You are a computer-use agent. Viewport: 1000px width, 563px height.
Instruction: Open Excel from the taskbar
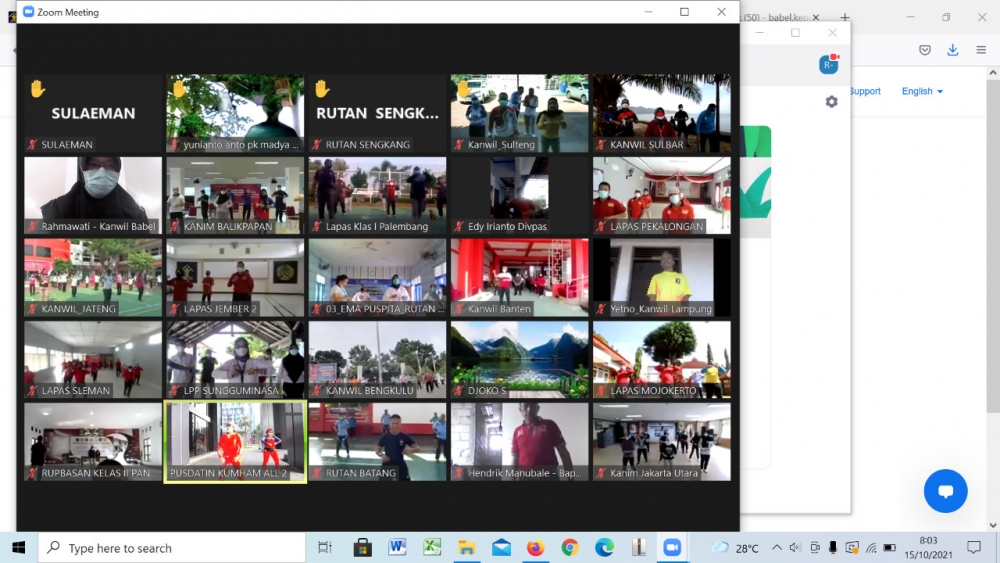coord(432,548)
